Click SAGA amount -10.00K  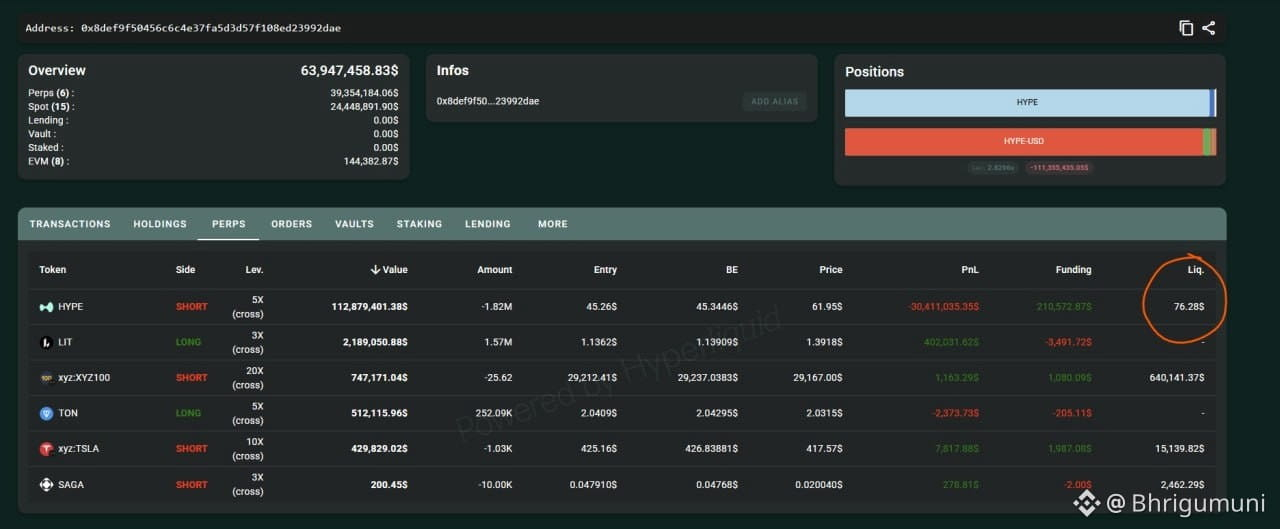[x=495, y=485]
